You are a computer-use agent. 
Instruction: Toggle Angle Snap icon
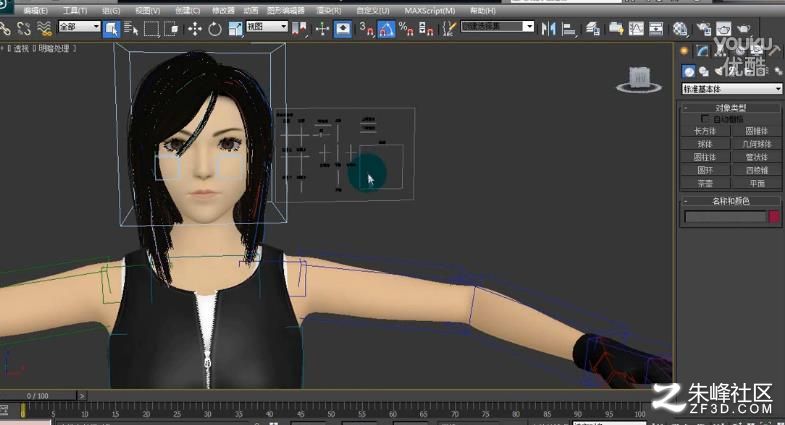click(386, 29)
